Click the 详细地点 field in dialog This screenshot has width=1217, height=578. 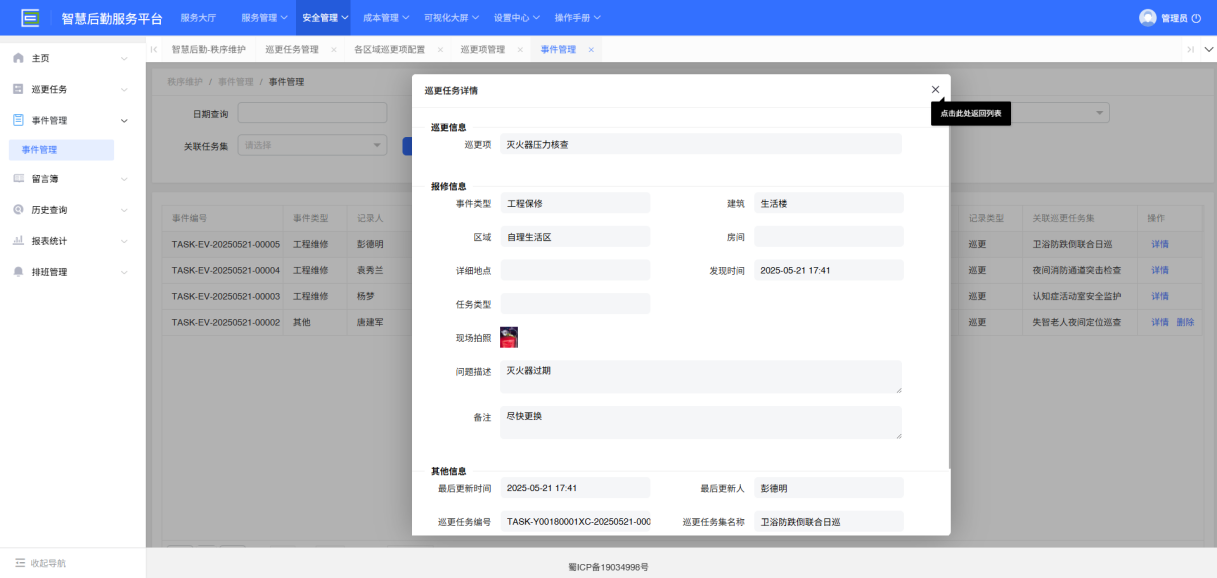pos(575,270)
